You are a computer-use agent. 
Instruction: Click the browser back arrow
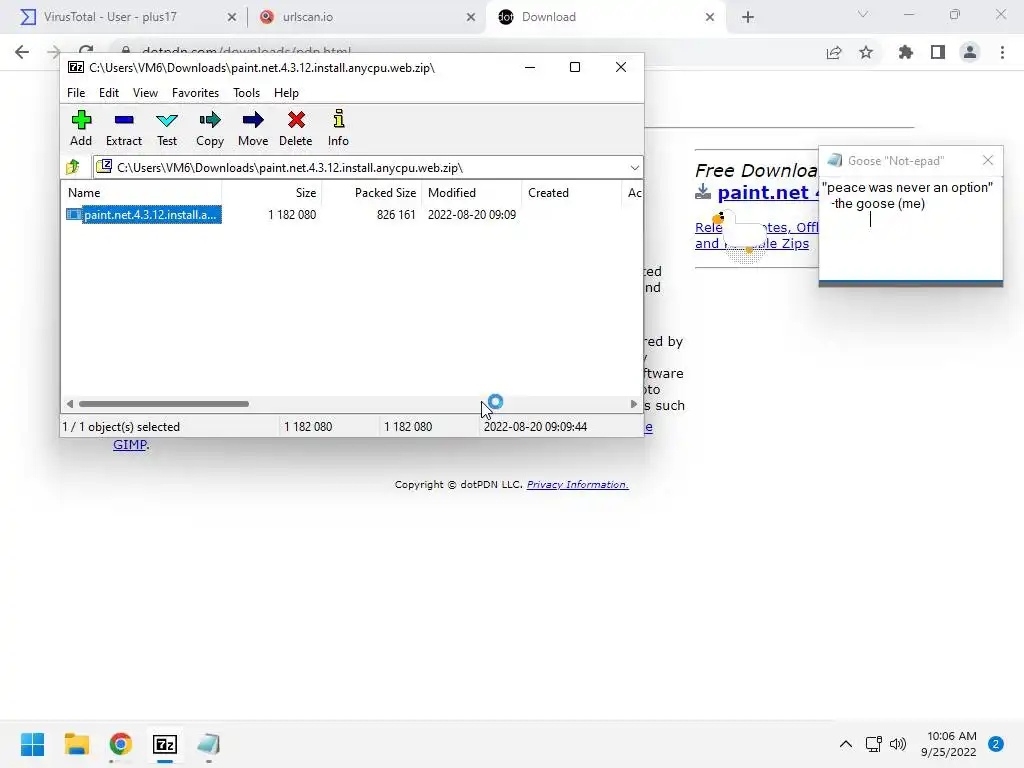click(22, 52)
